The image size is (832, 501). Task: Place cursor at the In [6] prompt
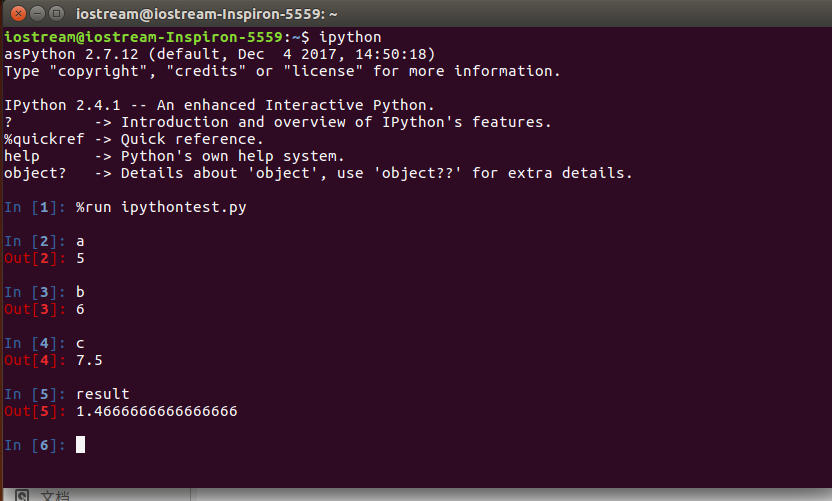[x=34, y=445]
